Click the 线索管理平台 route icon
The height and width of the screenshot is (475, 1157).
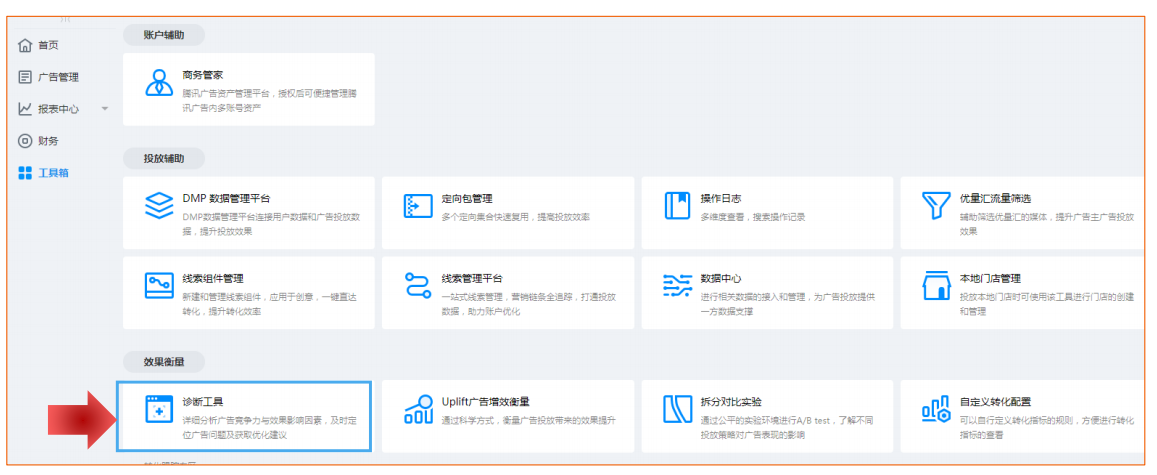418,286
